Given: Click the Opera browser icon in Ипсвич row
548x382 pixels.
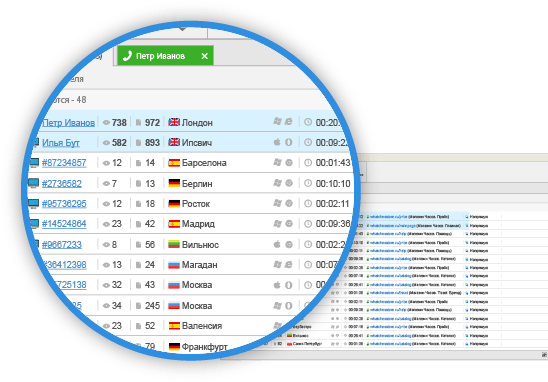Looking at the screenshot, I should click(x=289, y=142).
